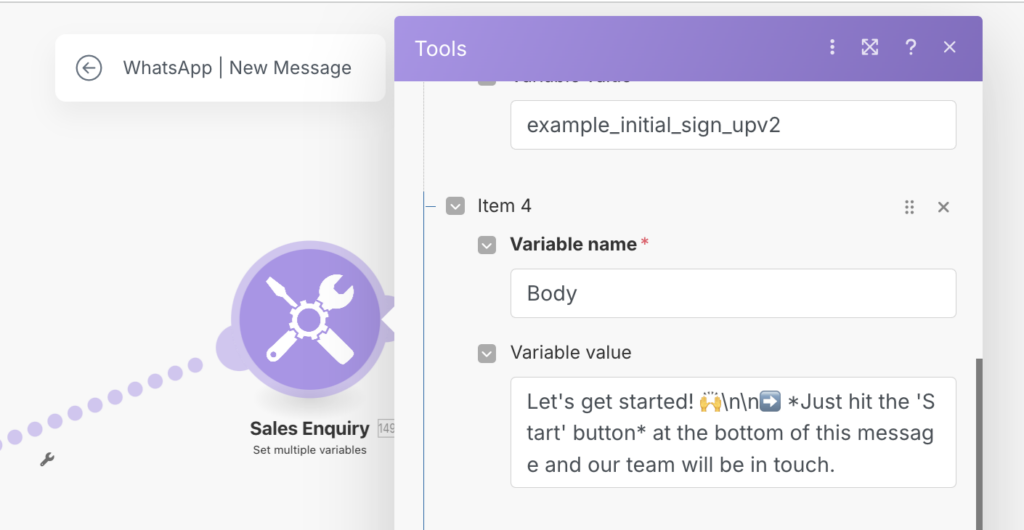Collapse Item 4 using its arrow toggle
1024x530 pixels.
455,206
